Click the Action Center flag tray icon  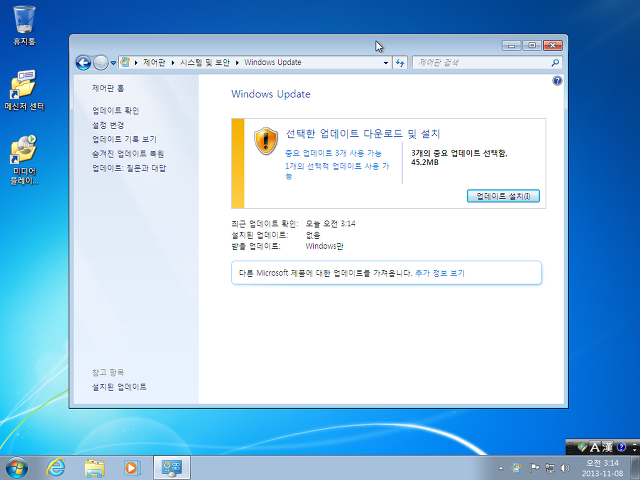pos(534,468)
